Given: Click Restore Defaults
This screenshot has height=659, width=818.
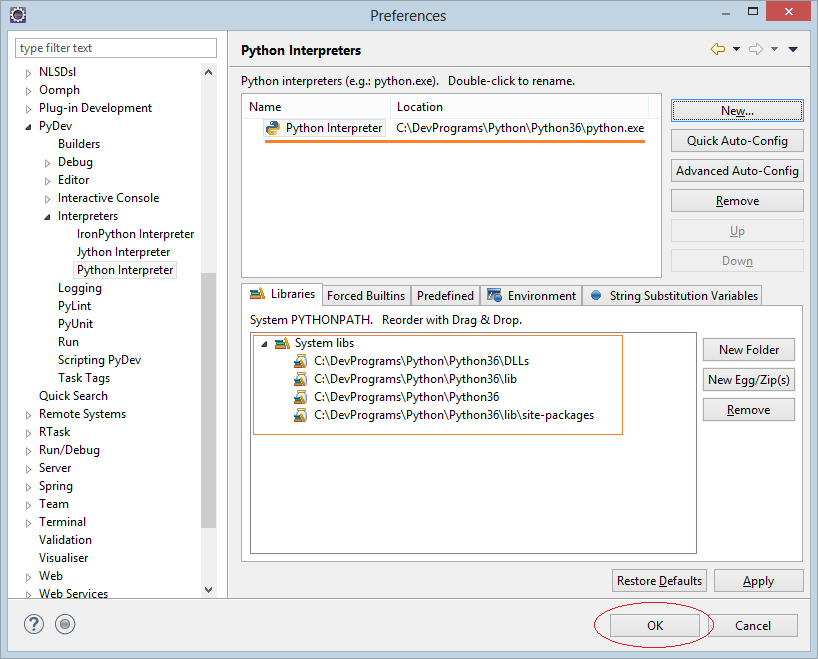Looking at the screenshot, I should [659, 581].
